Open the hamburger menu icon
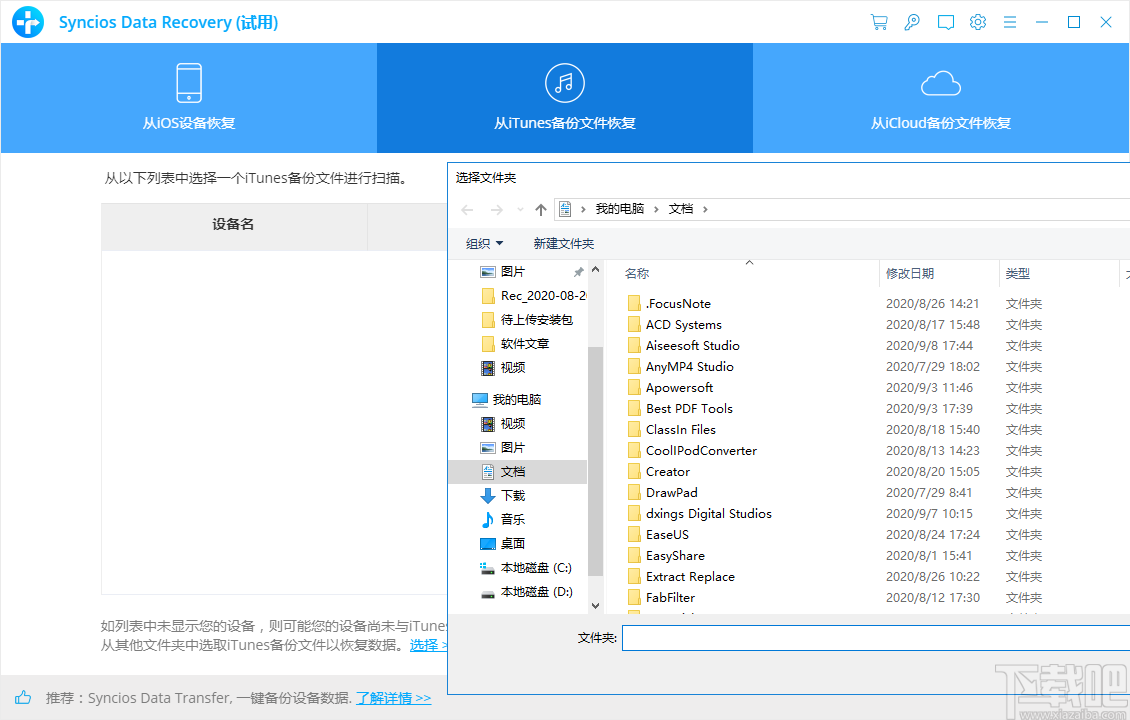The height and width of the screenshot is (720, 1130). click(x=1010, y=22)
